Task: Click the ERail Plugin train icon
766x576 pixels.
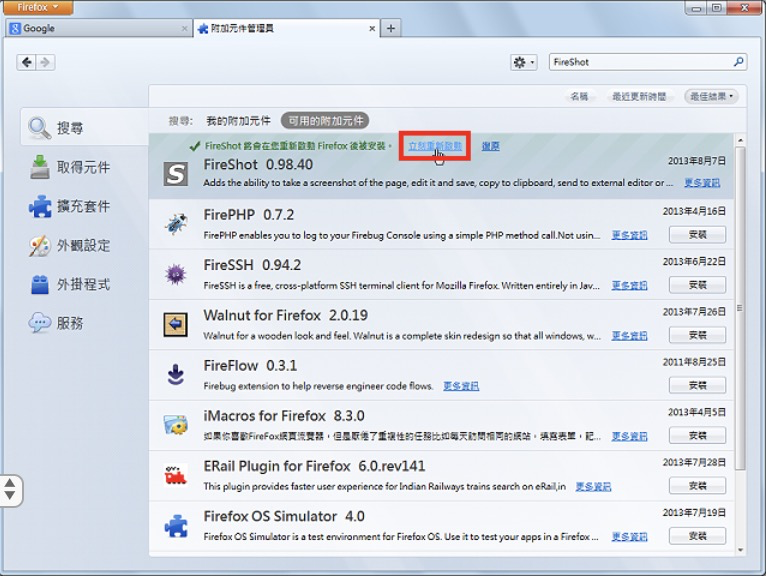Action: coord(175,475)
